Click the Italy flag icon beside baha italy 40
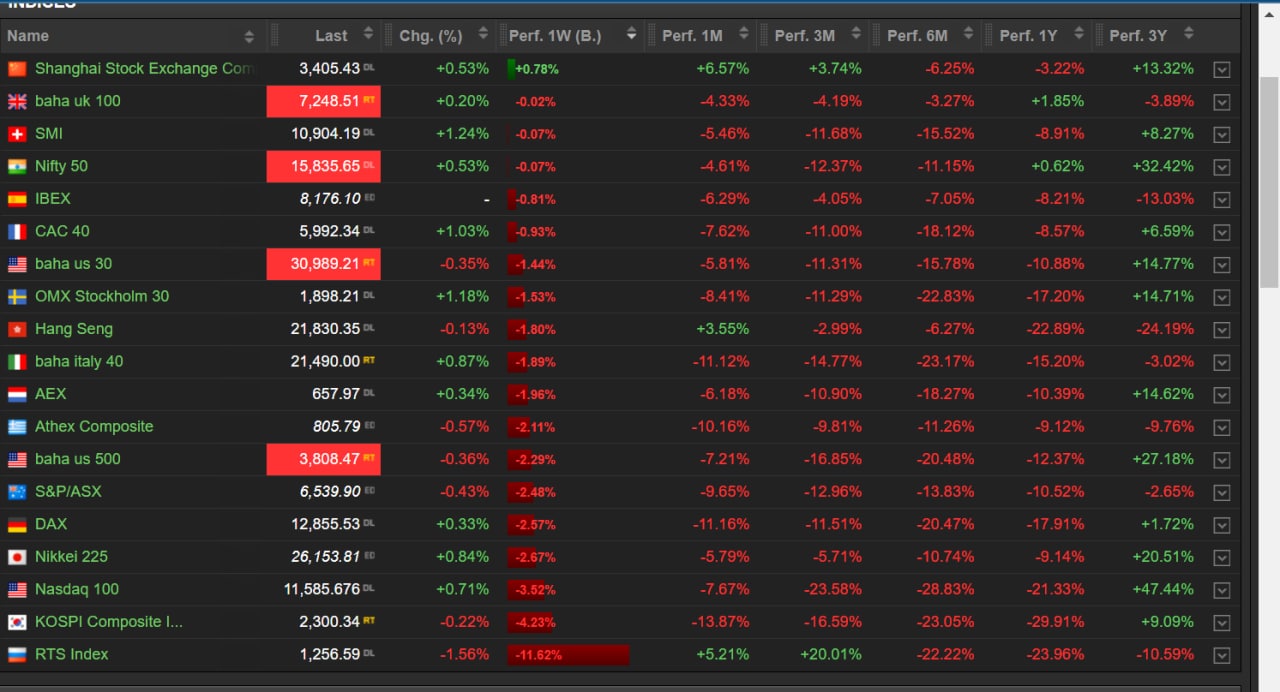 17,361
